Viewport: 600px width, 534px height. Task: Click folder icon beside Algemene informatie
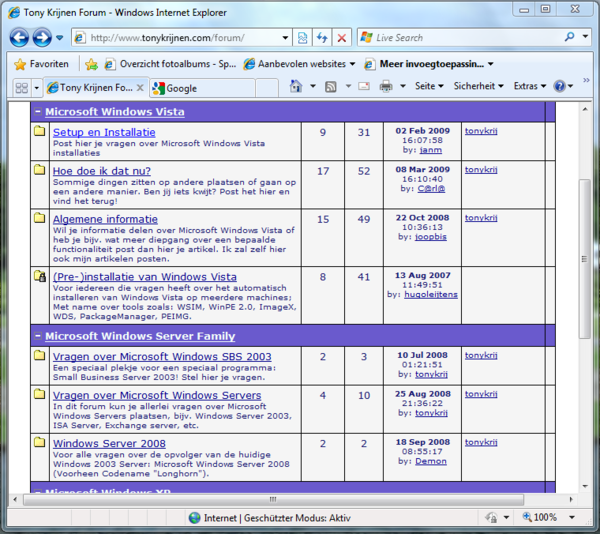(x=39, y=218)
